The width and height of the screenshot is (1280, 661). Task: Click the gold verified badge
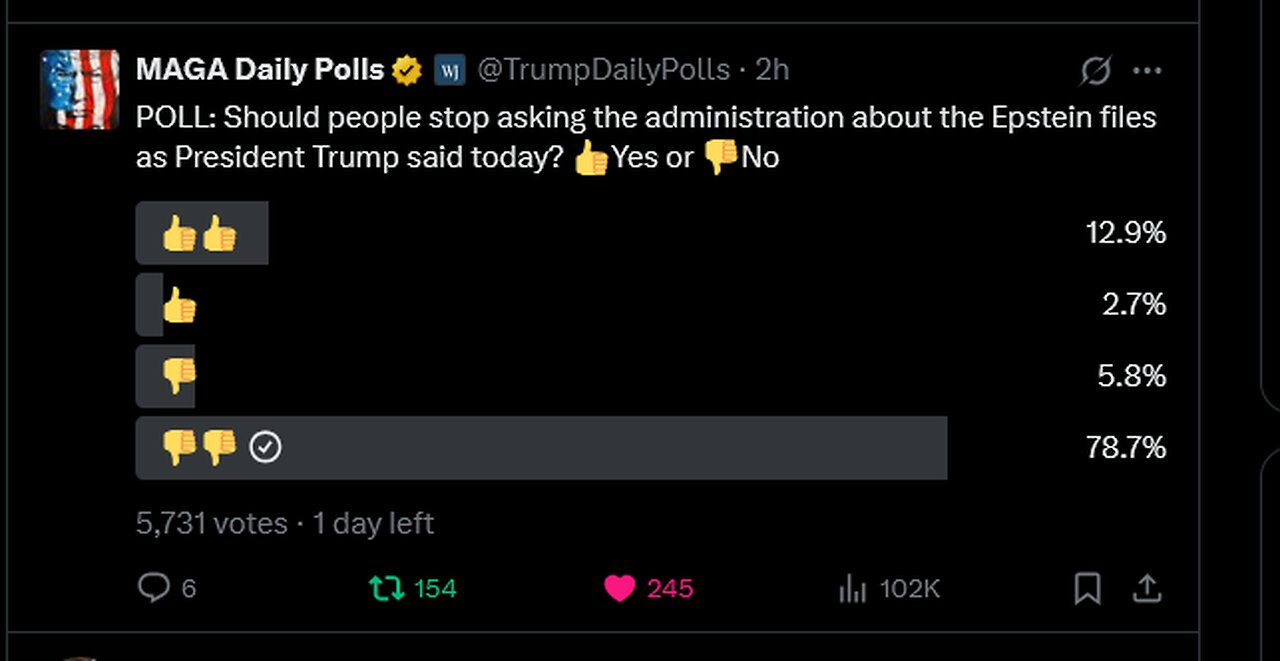pyautogui.click(x=407, y=70)
